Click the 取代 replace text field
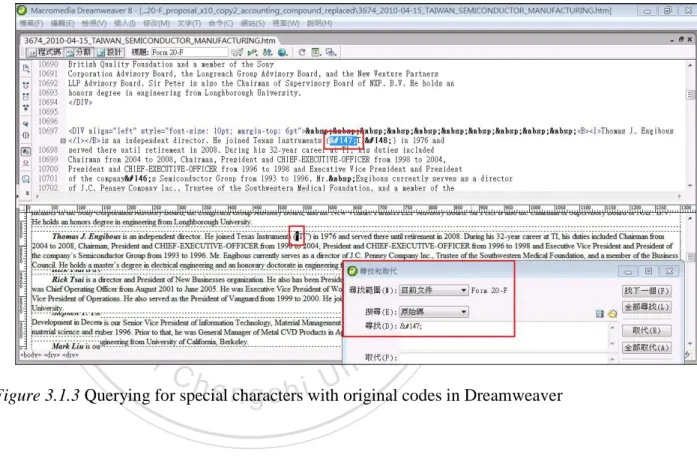This screenshot has height=476, width=697. point(503,358)
